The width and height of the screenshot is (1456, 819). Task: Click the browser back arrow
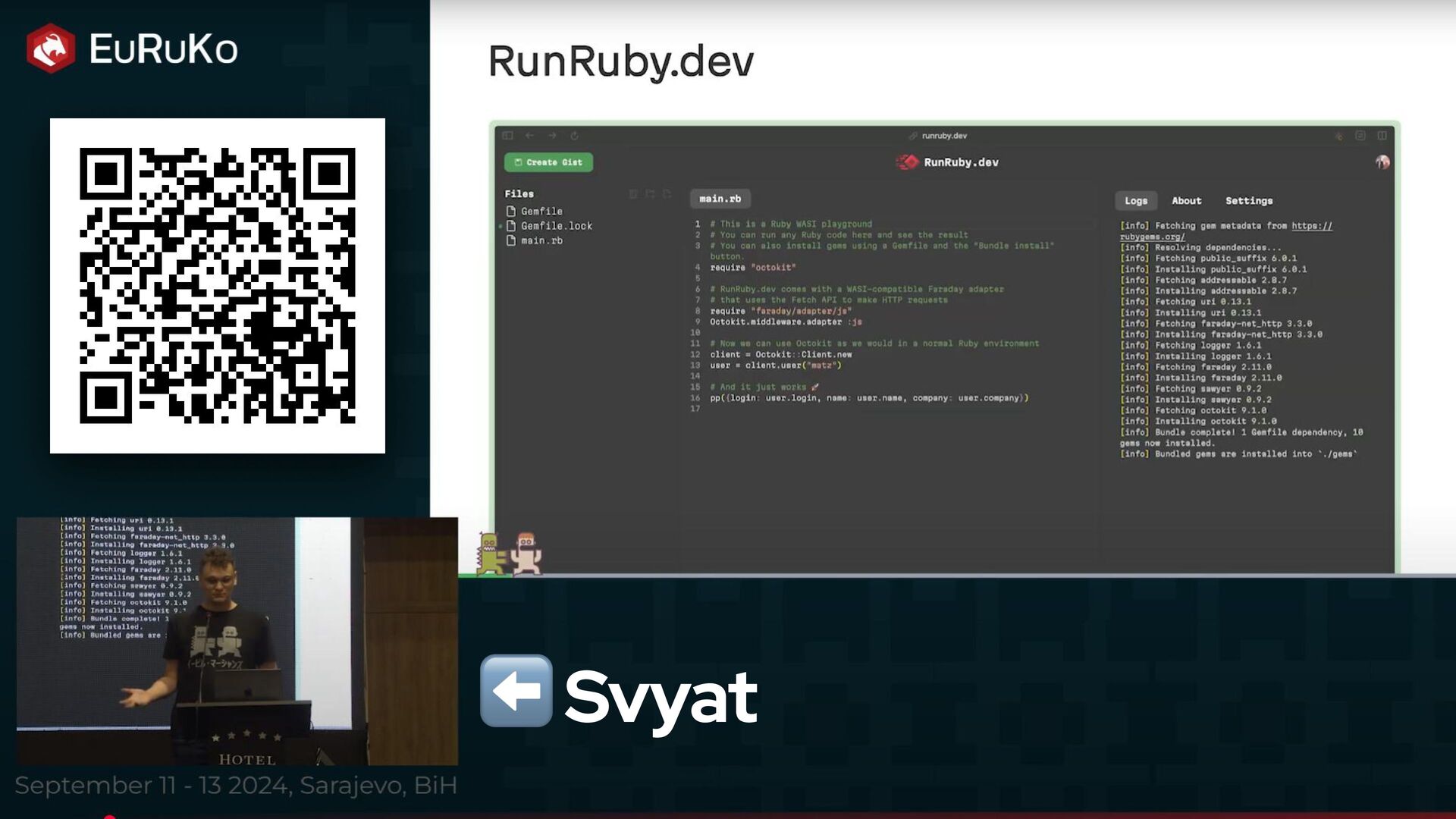pos(529,136)
